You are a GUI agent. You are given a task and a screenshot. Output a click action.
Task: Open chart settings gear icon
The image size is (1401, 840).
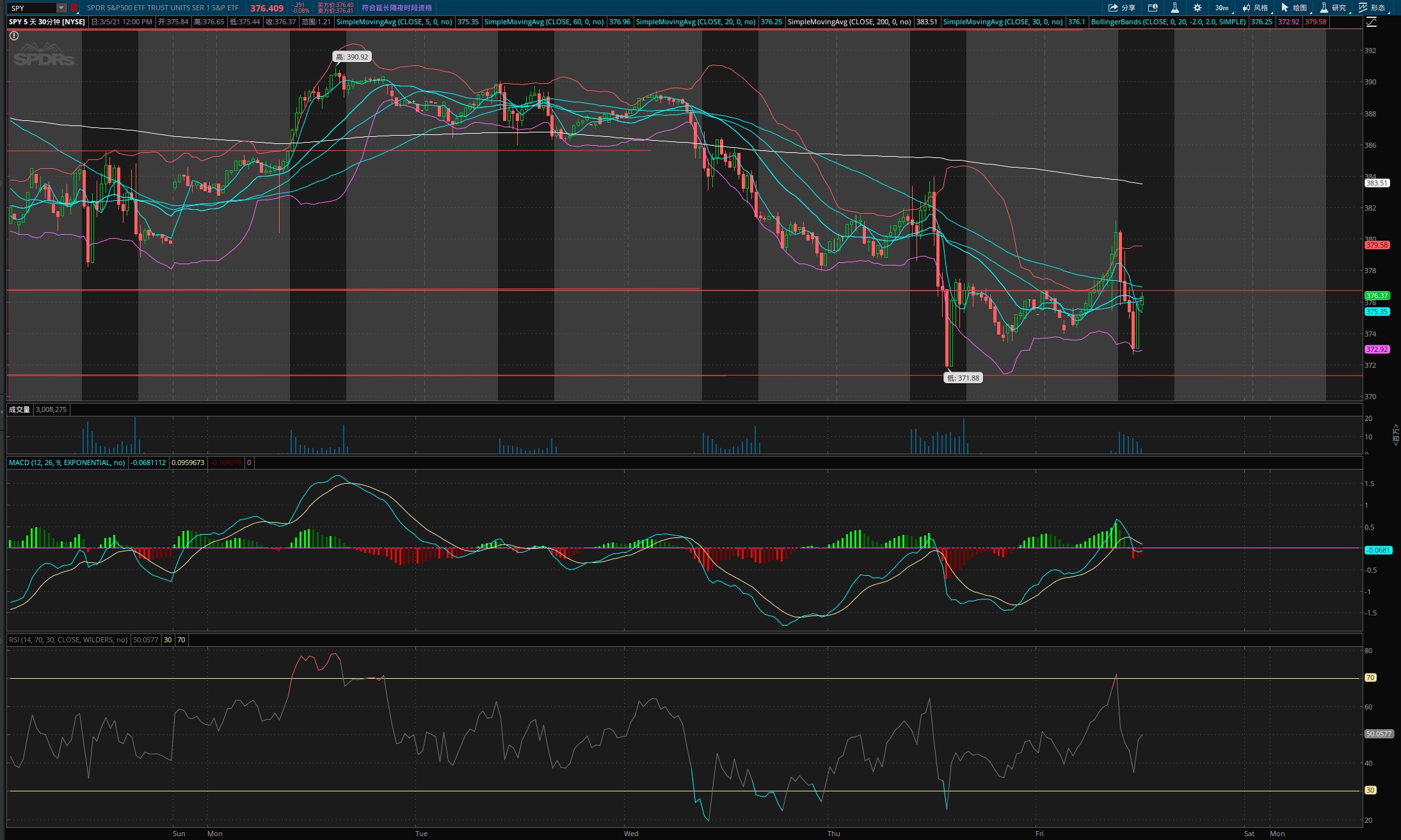[1197, 8]
